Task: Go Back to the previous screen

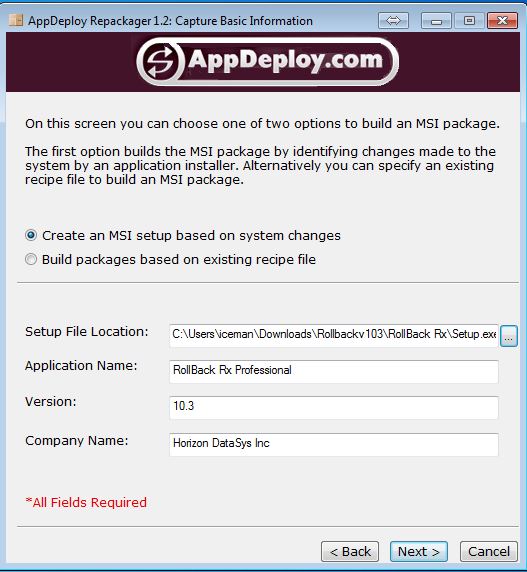Action: point(350,552)
